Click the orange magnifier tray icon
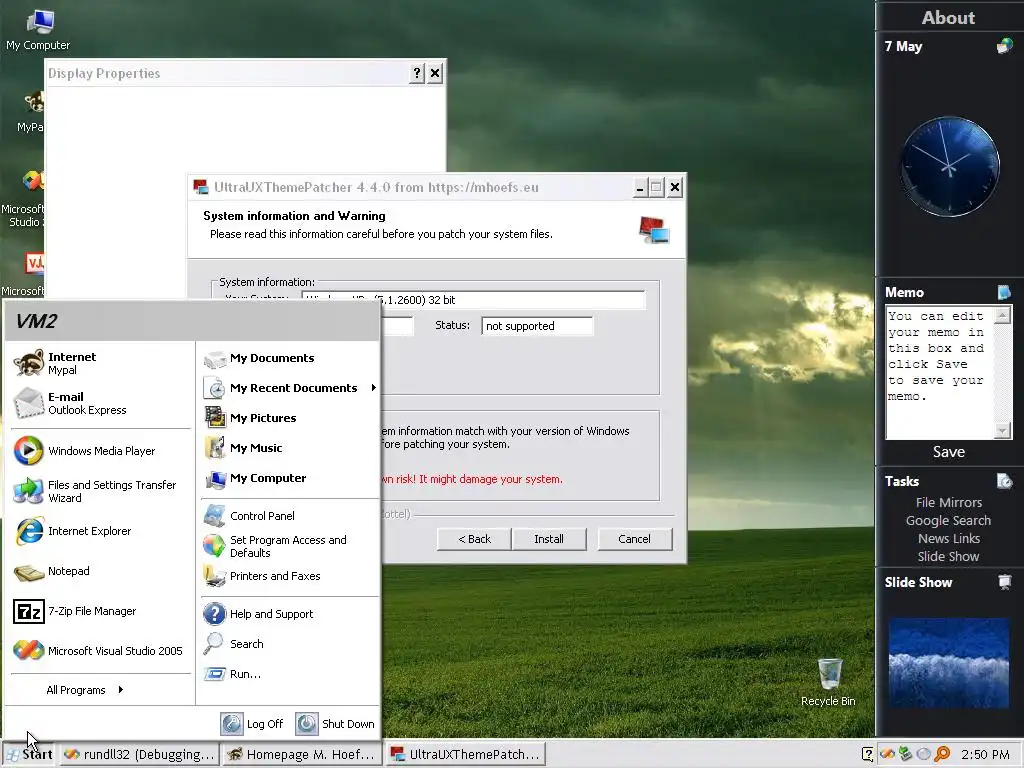This screenshot has width=1024, height=768. [x=942, y=754]
